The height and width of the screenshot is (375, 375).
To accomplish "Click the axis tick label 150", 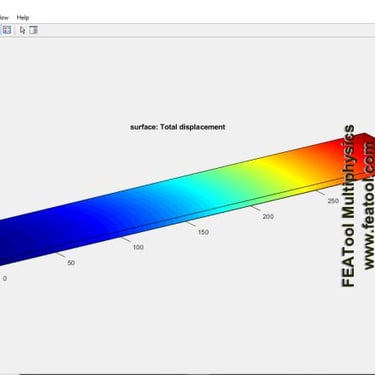I will (203, 232).
